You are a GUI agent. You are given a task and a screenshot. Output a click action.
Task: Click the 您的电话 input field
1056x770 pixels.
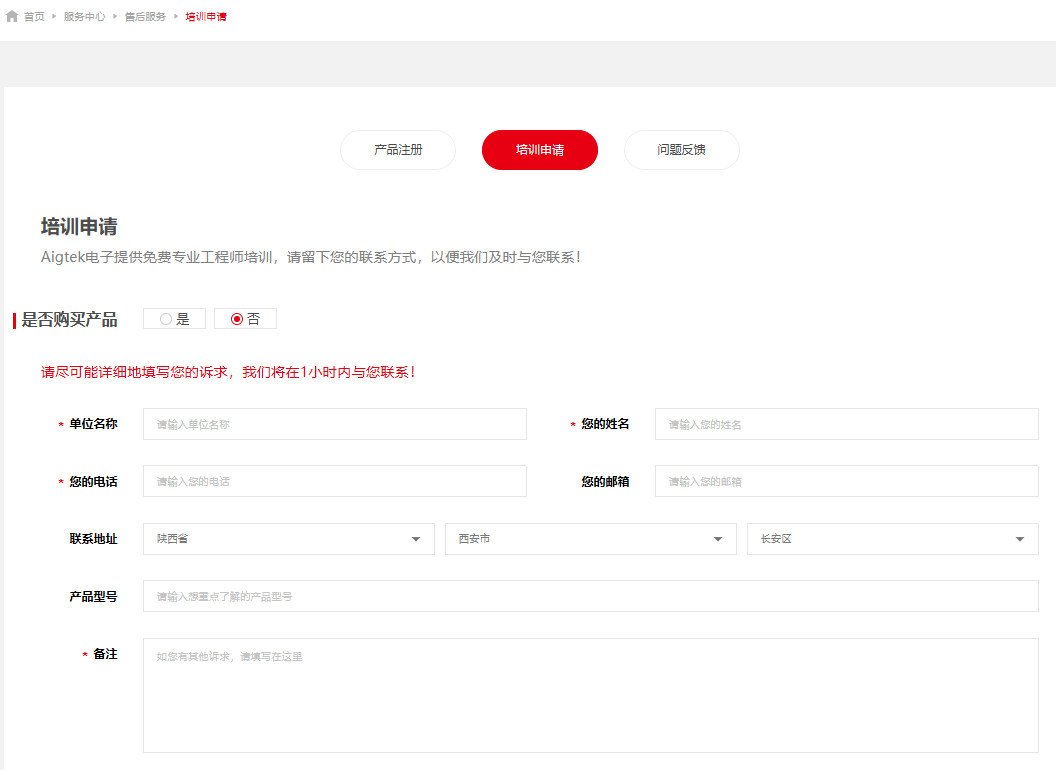(334, 481)
